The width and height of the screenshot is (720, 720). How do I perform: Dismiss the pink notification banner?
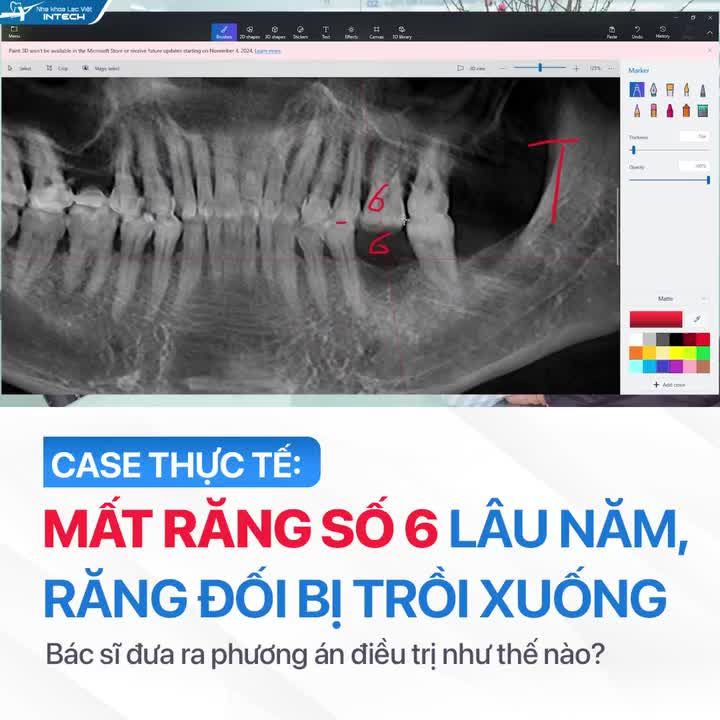(x=709, y=51)
